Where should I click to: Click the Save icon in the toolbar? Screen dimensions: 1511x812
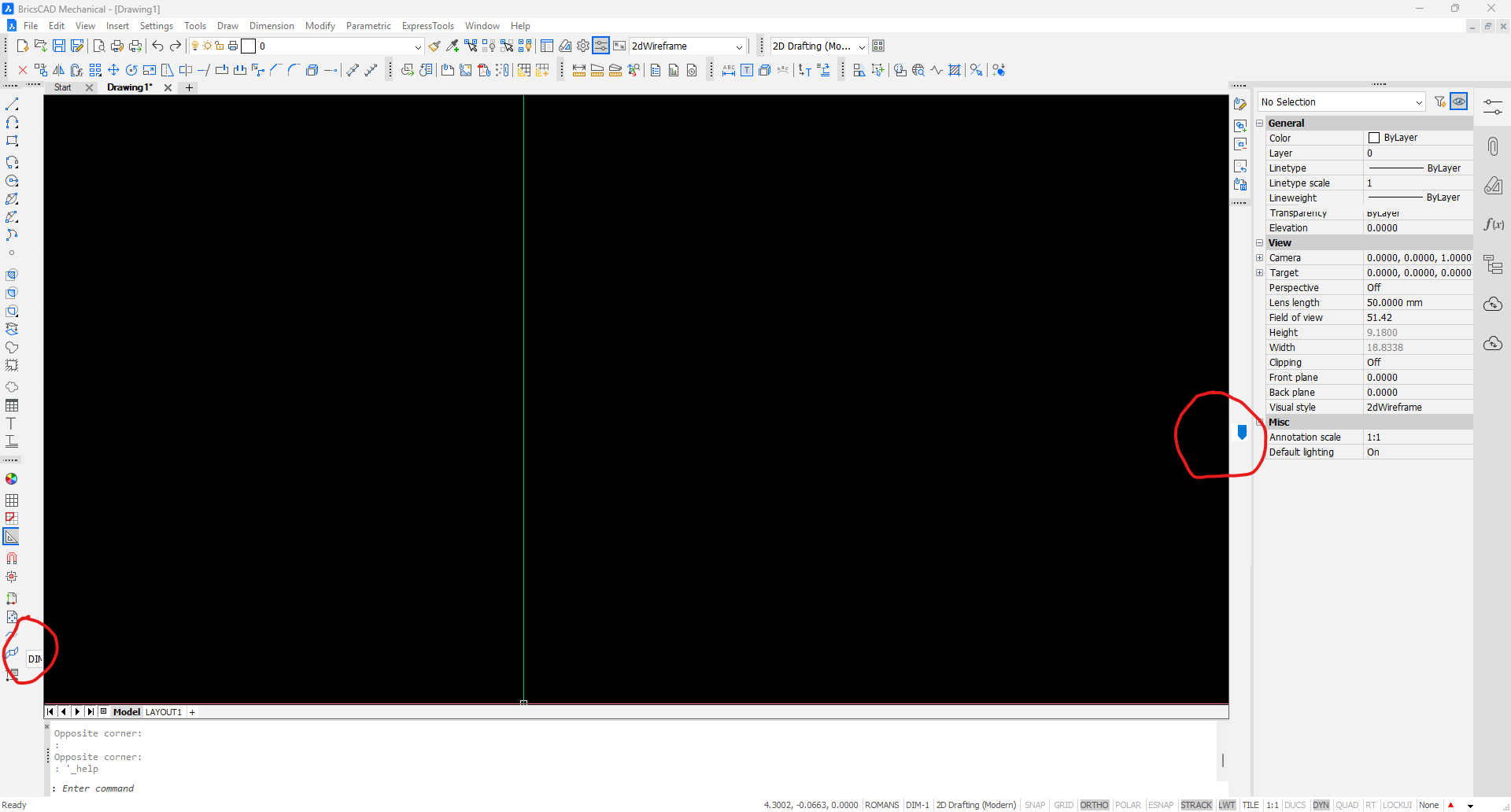click(x=59, y=46)
